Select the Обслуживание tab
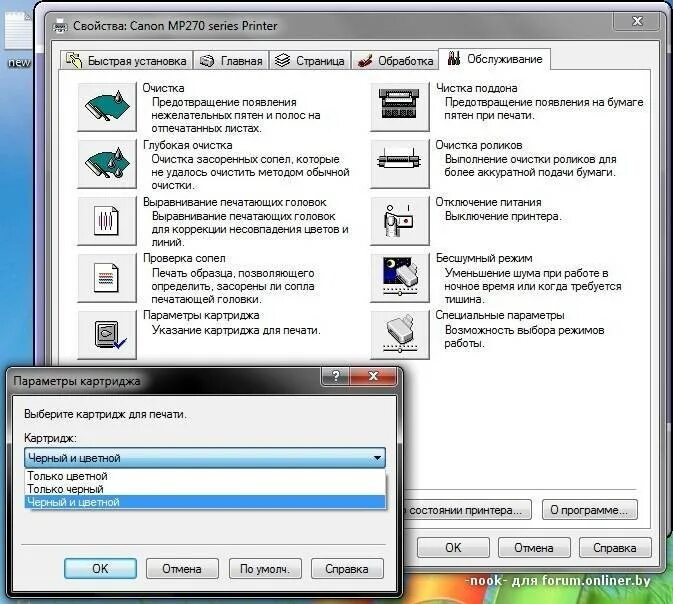The height and width of the screenshot is (604, 673). coord(494,59)
